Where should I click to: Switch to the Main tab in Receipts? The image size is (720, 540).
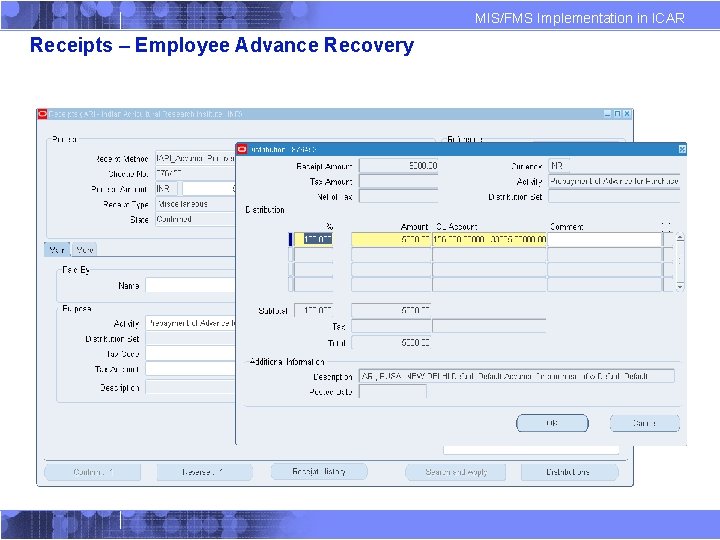57,249
